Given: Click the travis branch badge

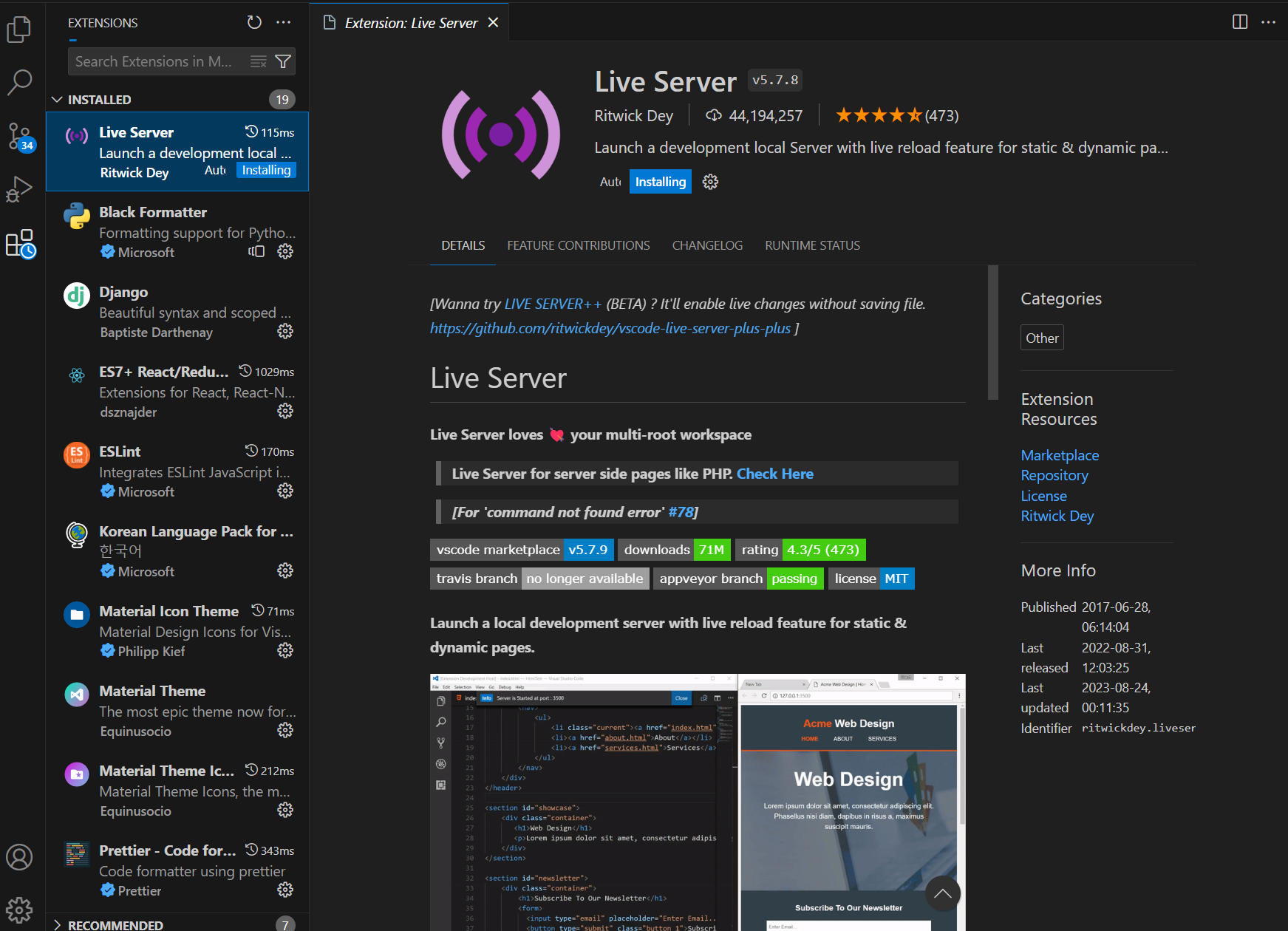Looking at the screenshot, I should [539, 579].
